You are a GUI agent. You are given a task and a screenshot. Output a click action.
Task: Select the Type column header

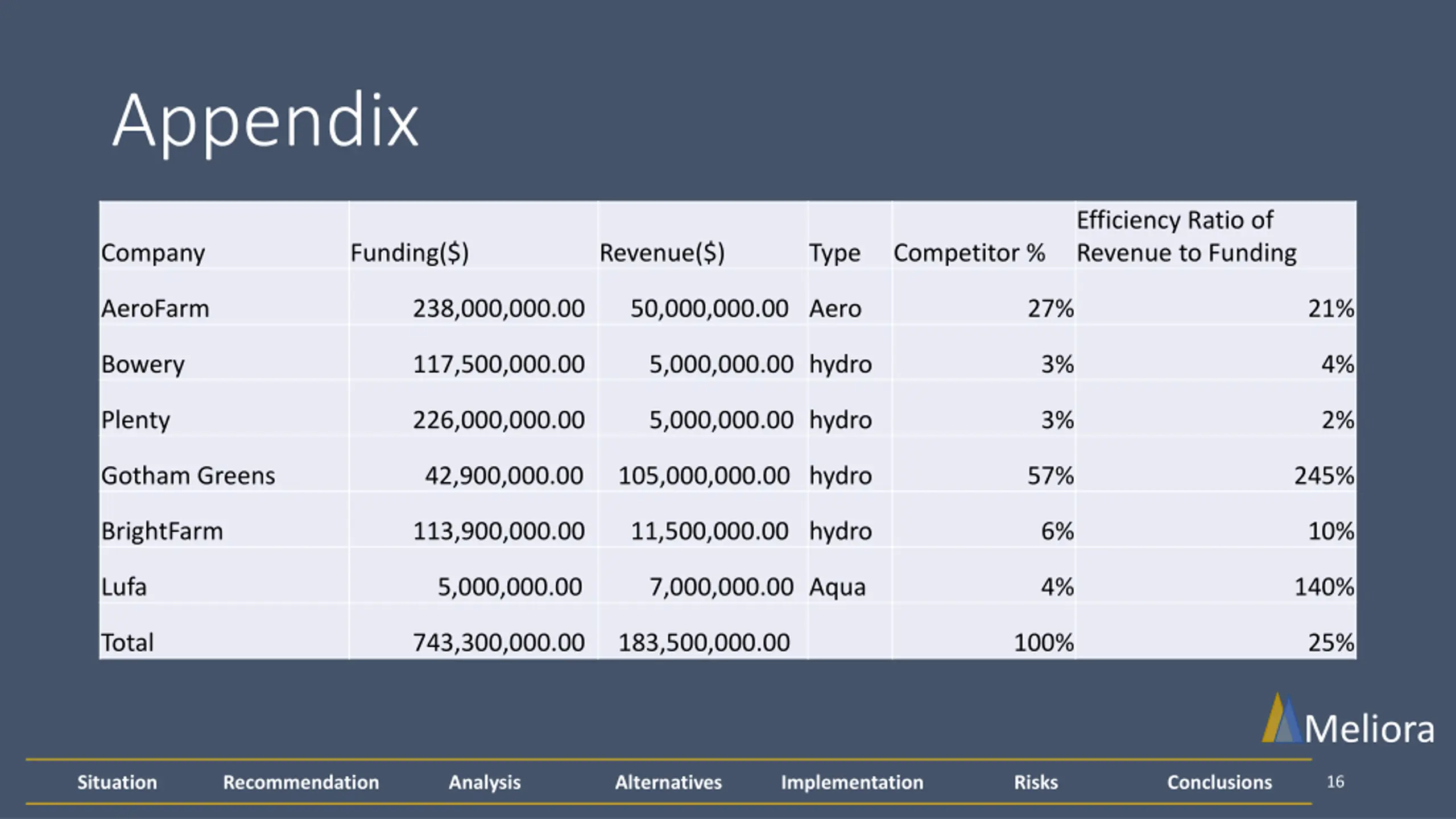[835, 253]
